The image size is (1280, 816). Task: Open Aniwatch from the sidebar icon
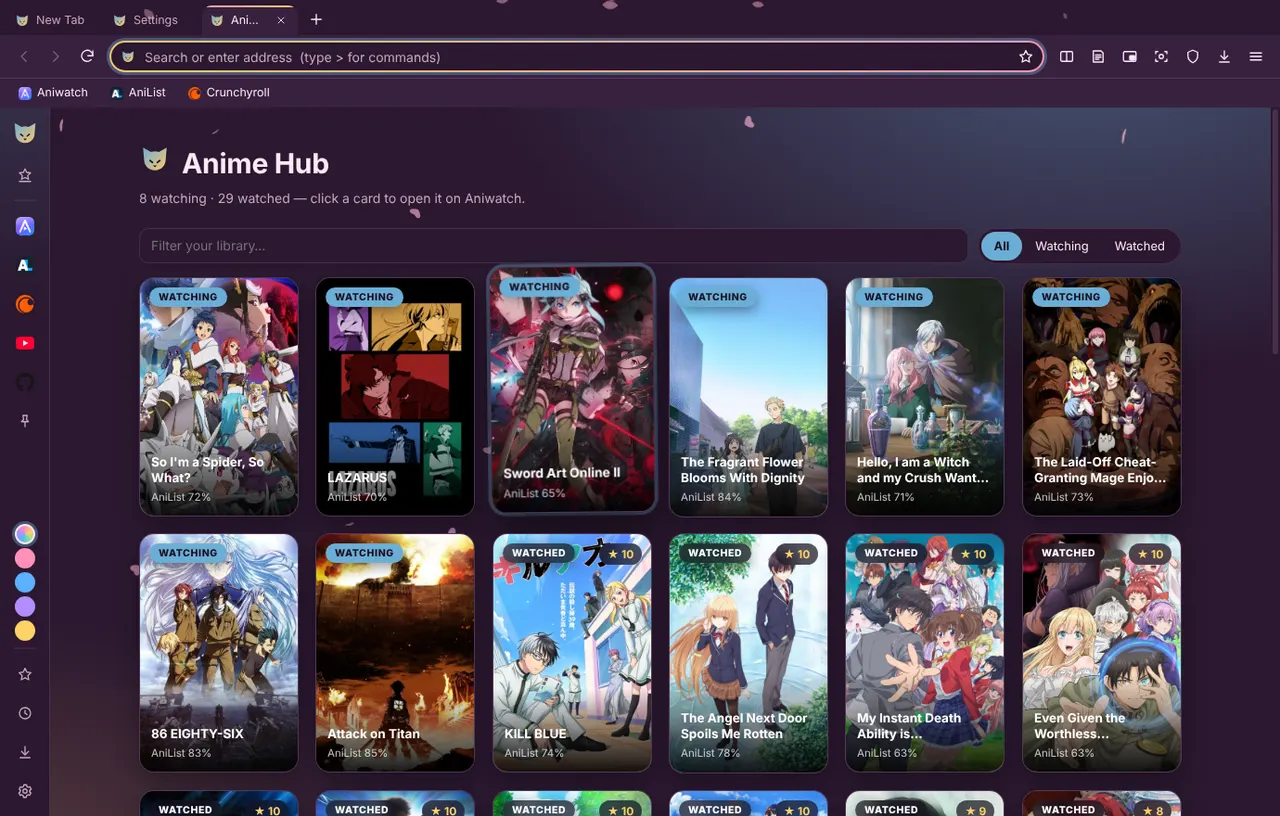coord(25,226)
